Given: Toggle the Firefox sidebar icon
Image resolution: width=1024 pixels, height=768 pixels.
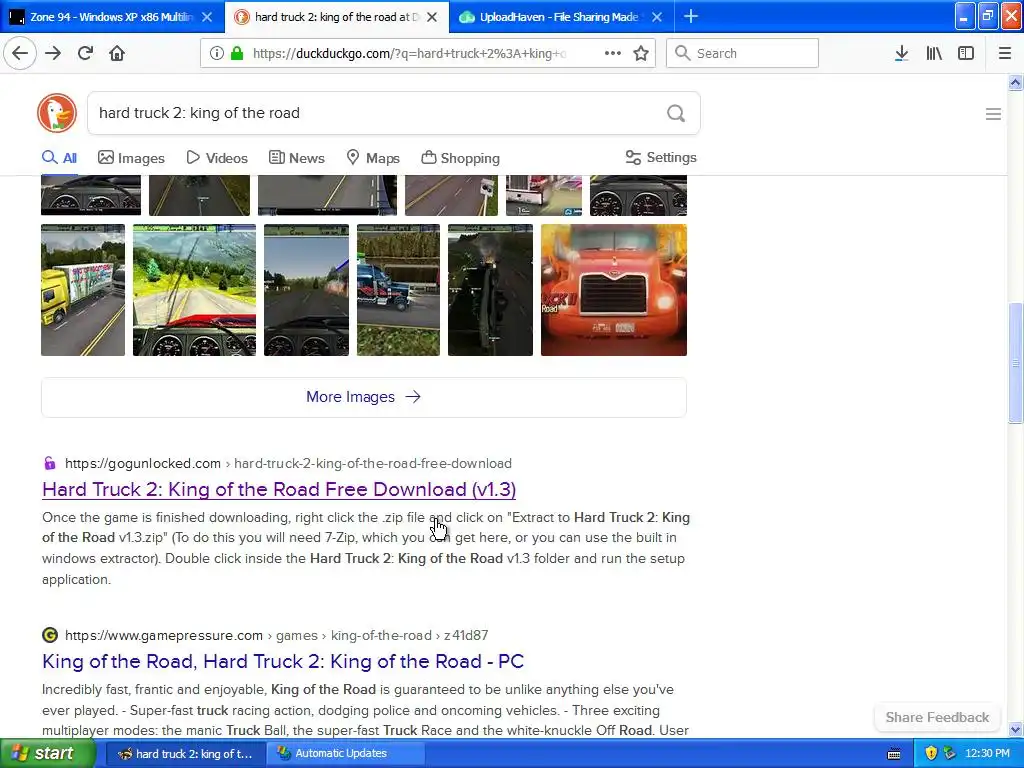Looking at the screenshot, I should coord(966,54).
